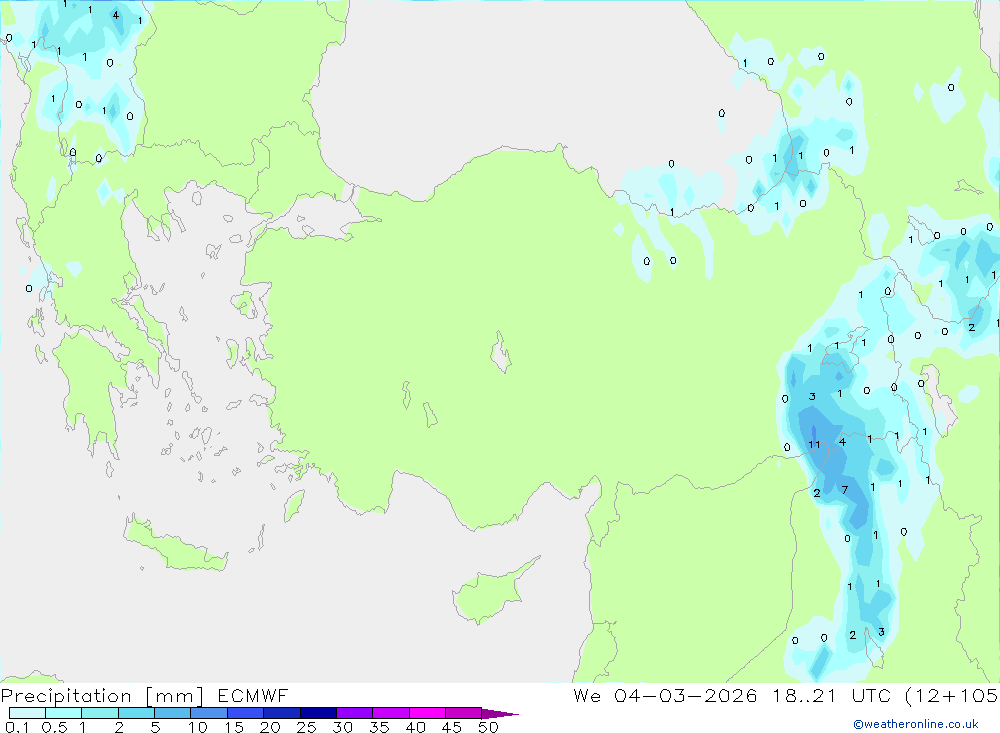Select the 2–5 mm legend color swatch
The height and width of the screenshot is (733, 1000).
(x=136, y=713)
